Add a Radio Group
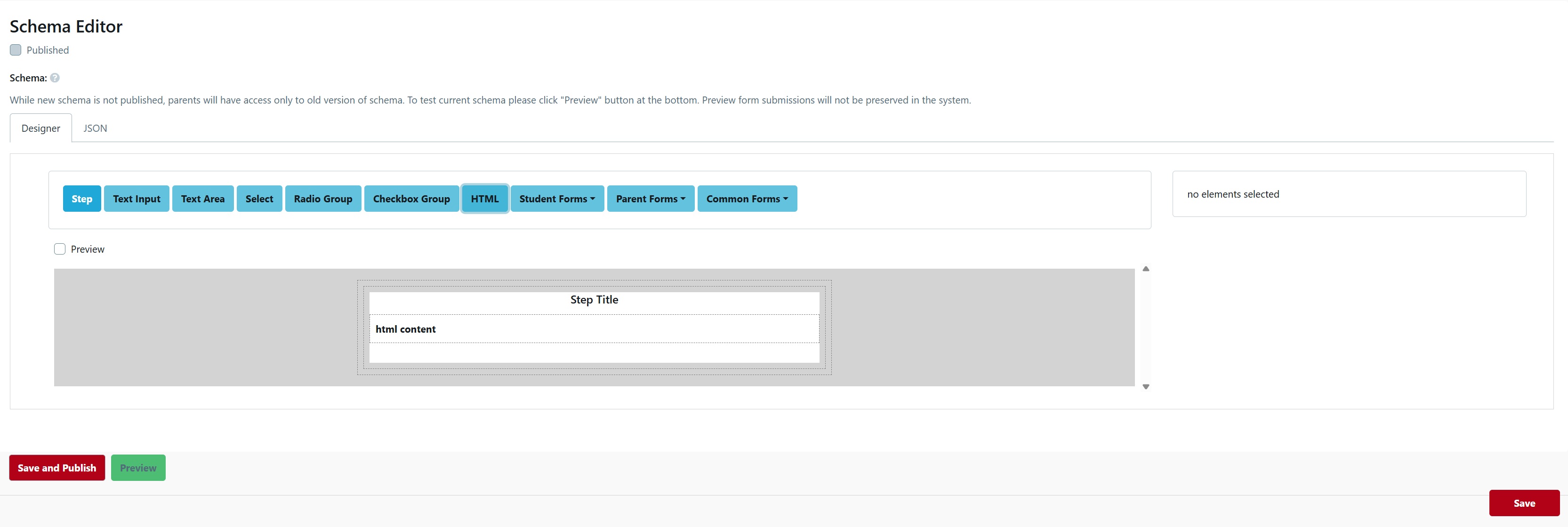The height and width of the screenshot is (527, 1568). (x=322, y=199)
